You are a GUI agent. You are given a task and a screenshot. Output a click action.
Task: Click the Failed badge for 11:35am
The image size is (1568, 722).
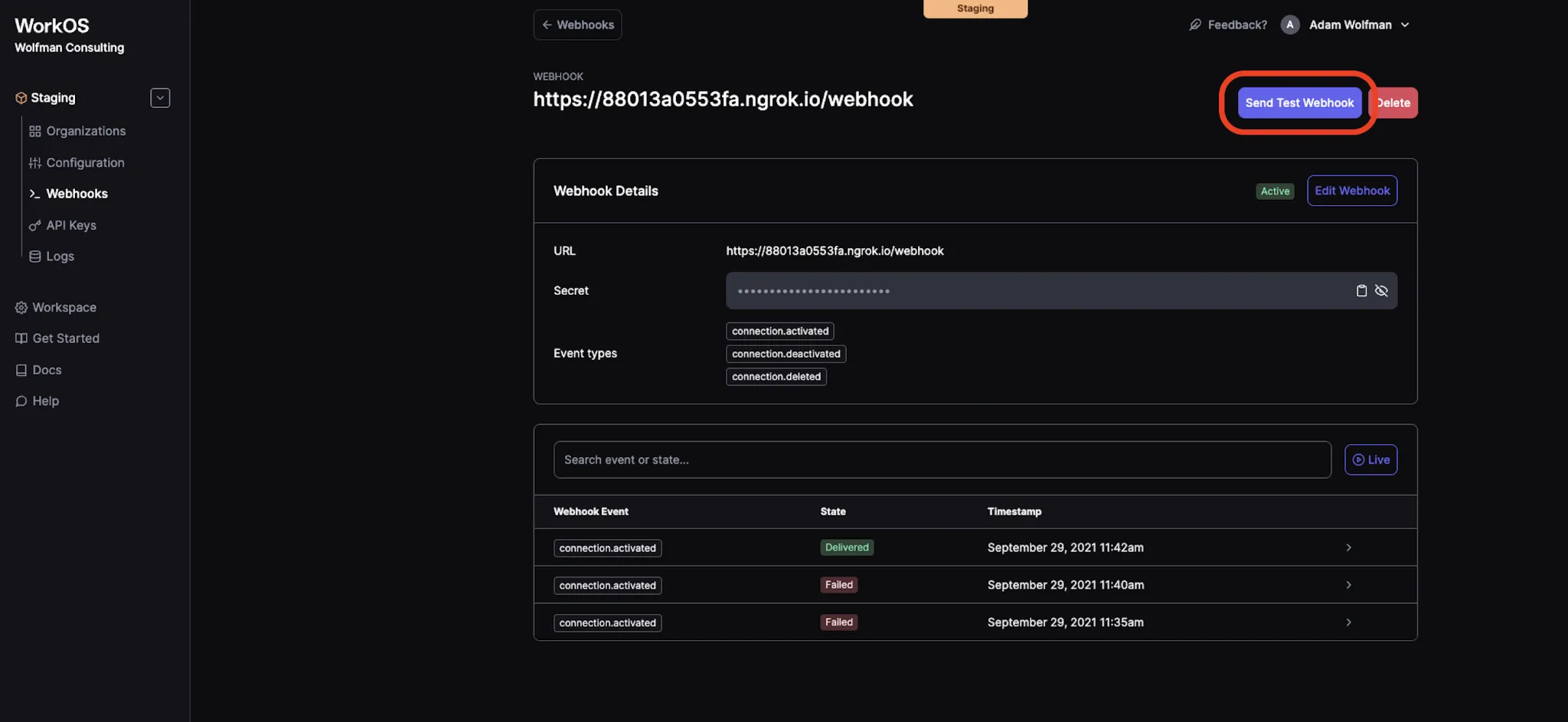839,622
